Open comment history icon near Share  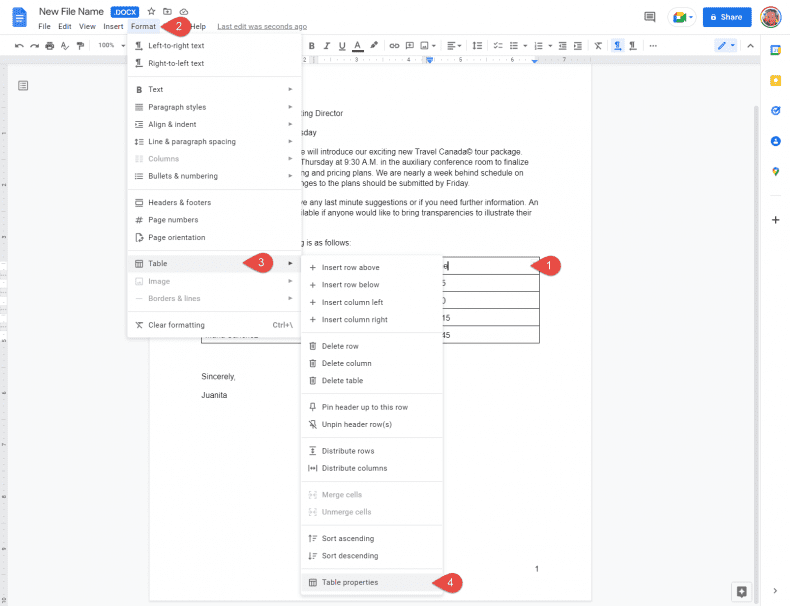650,17
